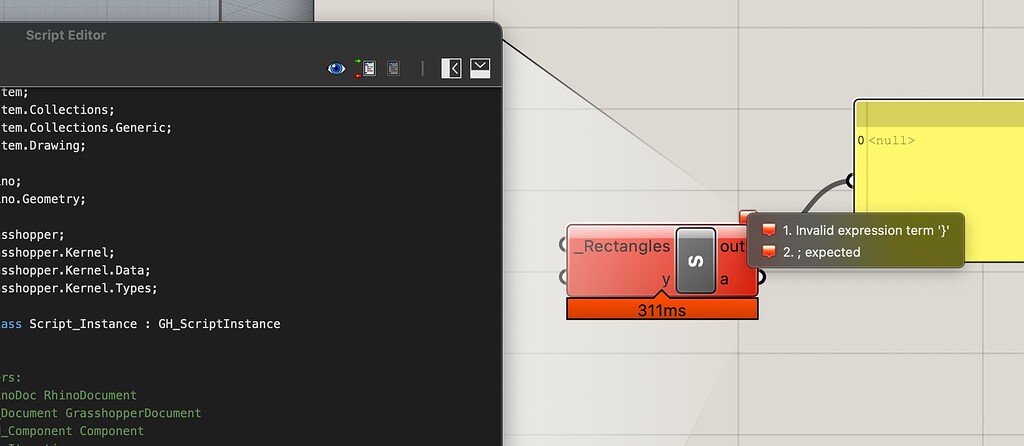Click the 'a' output grip circle
The width and height of the screenshot is (1024, 446).
point(760,278)
